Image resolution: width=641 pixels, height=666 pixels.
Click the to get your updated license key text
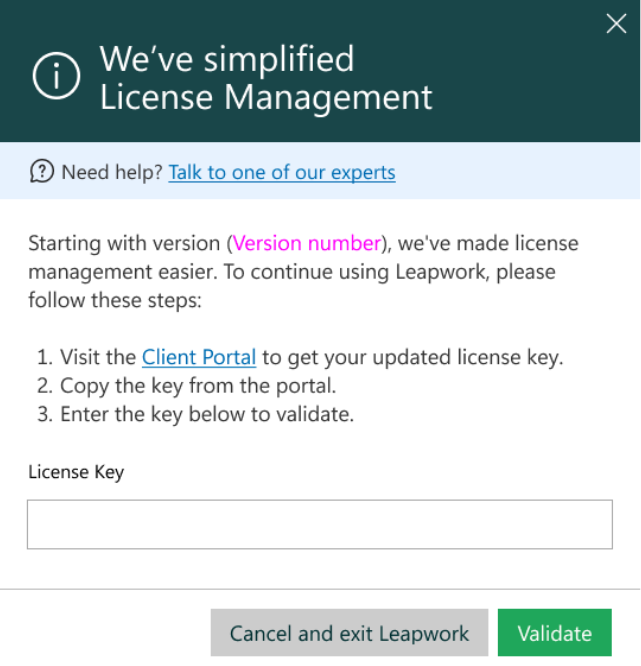(x=412, y=357)
